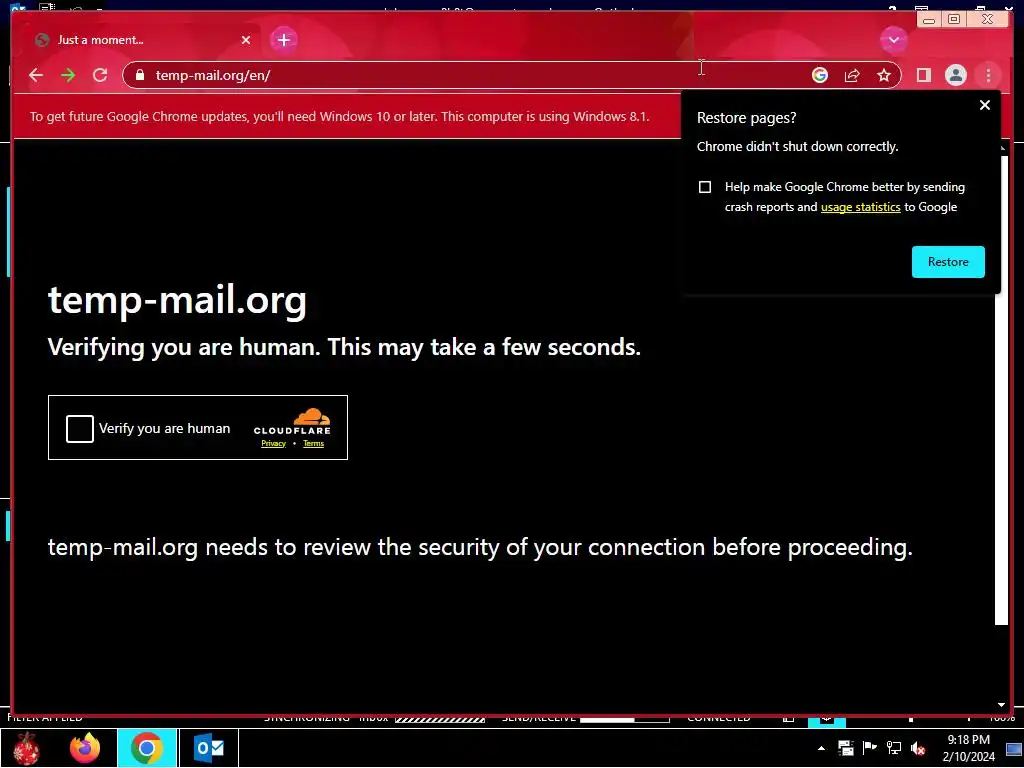Open a new tab with the plus button
Image resolution: width=1024 pixels, height=768 pixels.
pos(283,40)
